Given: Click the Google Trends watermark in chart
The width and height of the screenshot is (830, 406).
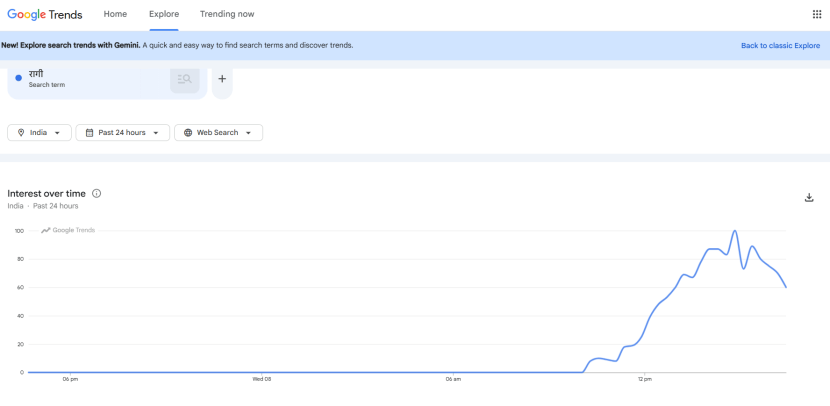Looking at the screenshot, I should point(68,230).
